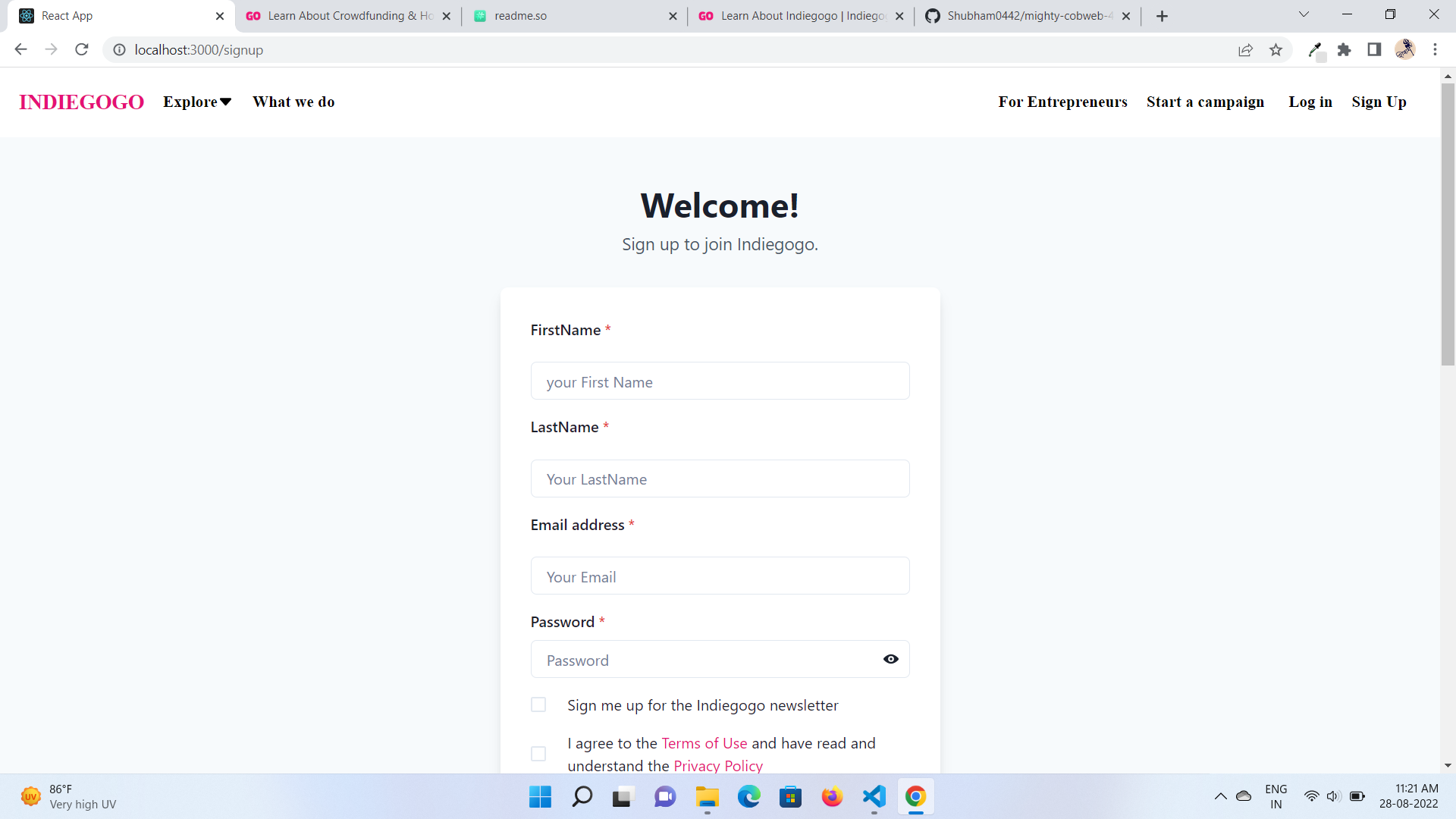Click Start a campaign
The width and height of the screenshot is (1456, 819).
pyautogui.click(x=1205, y=102)
